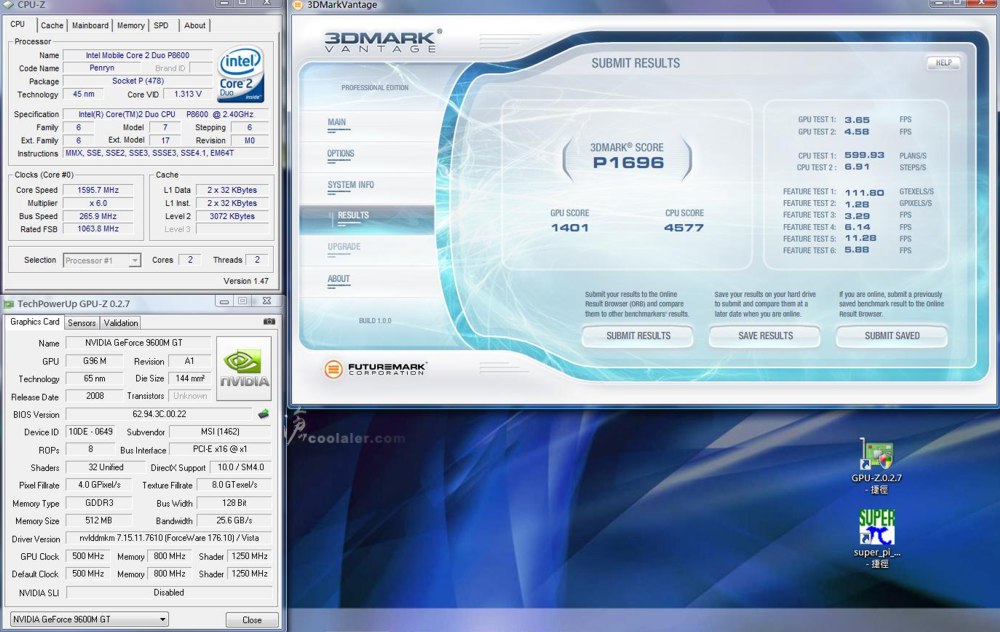Click the Bus Speed value 265.9 MHz
Screen dimensions: 1000x632
click(x=98, y=216)
